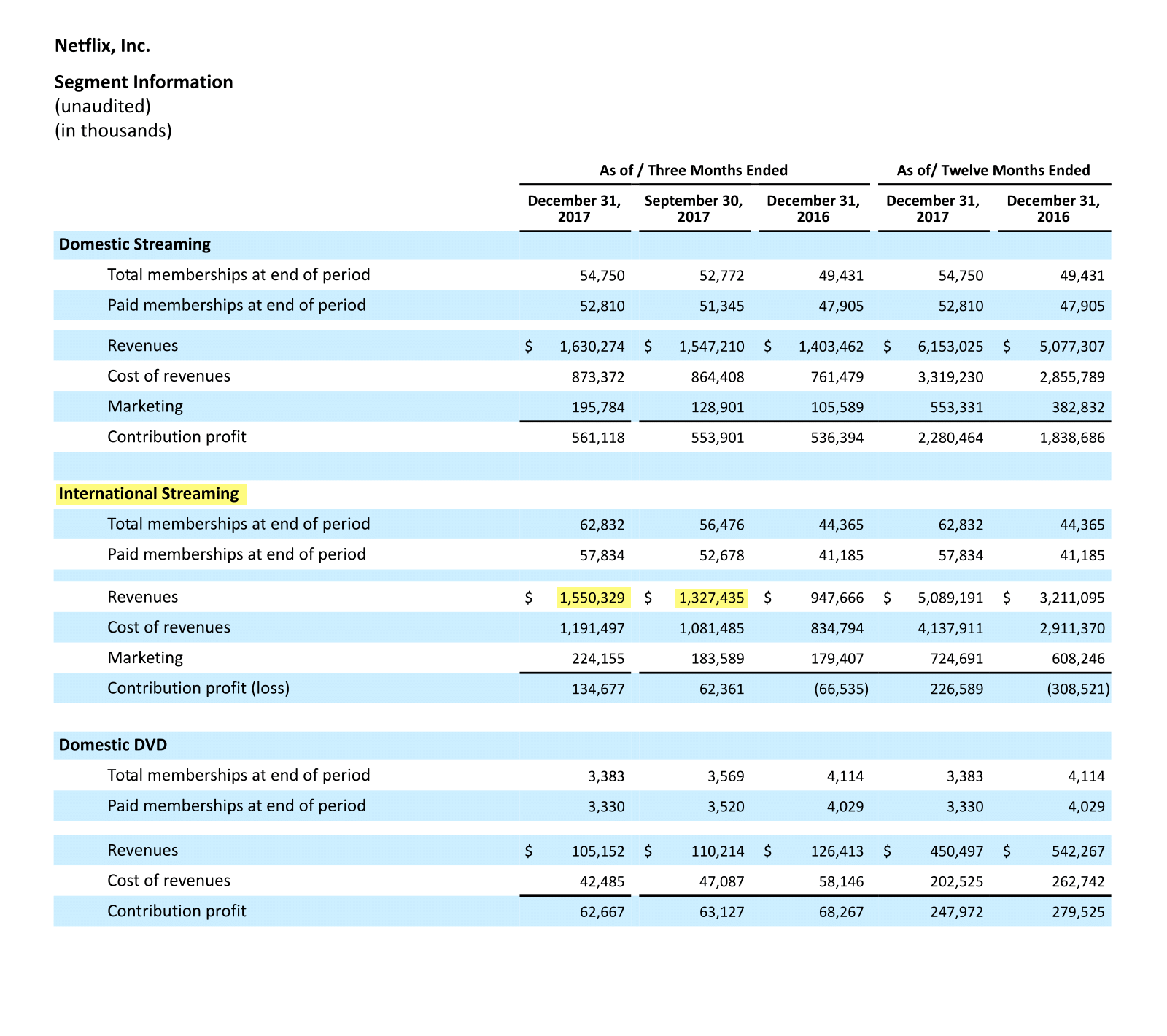Click International marketing value 724,691
Image resolution: width=1167 pixels, height=1036 pixels.
pos(957,659)
